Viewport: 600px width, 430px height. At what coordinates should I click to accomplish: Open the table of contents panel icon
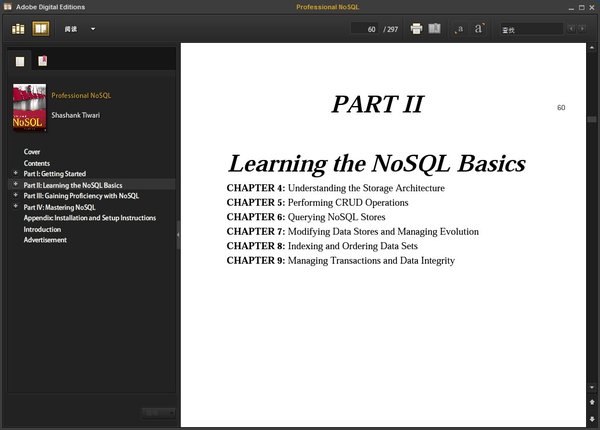click(x=20, y=61)
